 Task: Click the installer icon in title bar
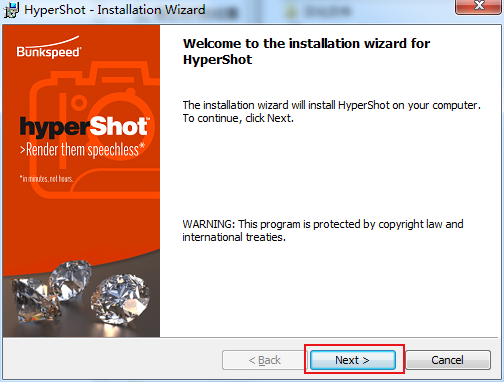11,10
